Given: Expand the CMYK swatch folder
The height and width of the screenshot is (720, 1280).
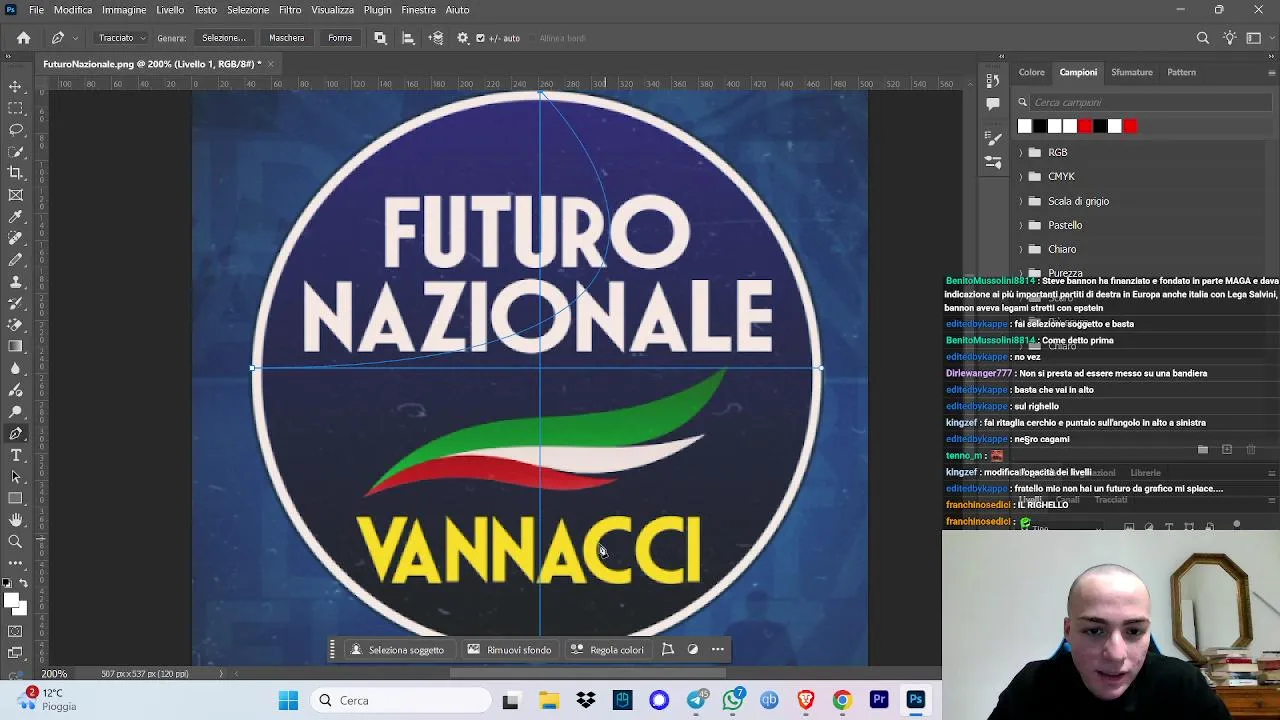Looking at the screenshot, I should (x=1021, y=176).
